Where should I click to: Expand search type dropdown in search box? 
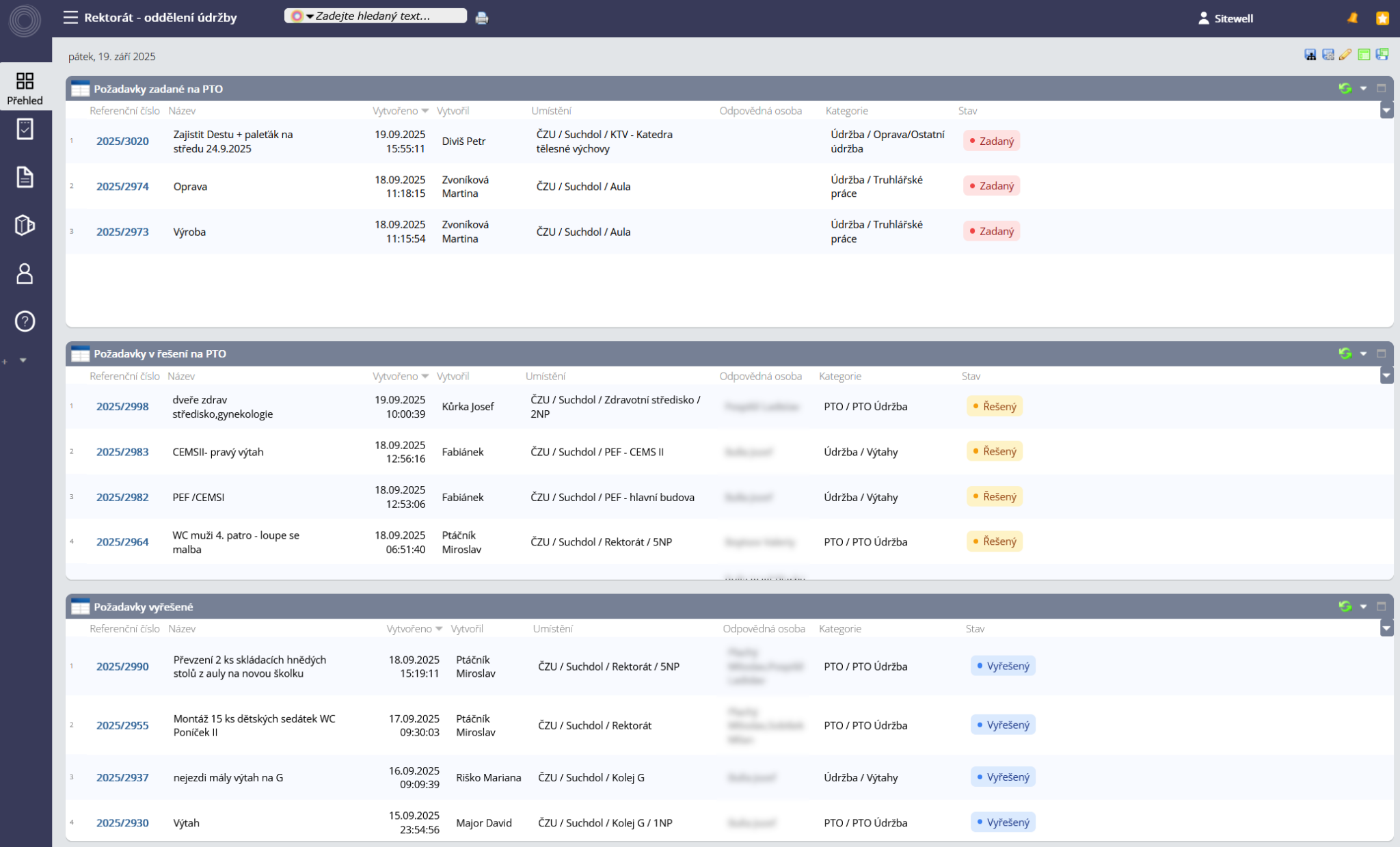click(309, 16)
